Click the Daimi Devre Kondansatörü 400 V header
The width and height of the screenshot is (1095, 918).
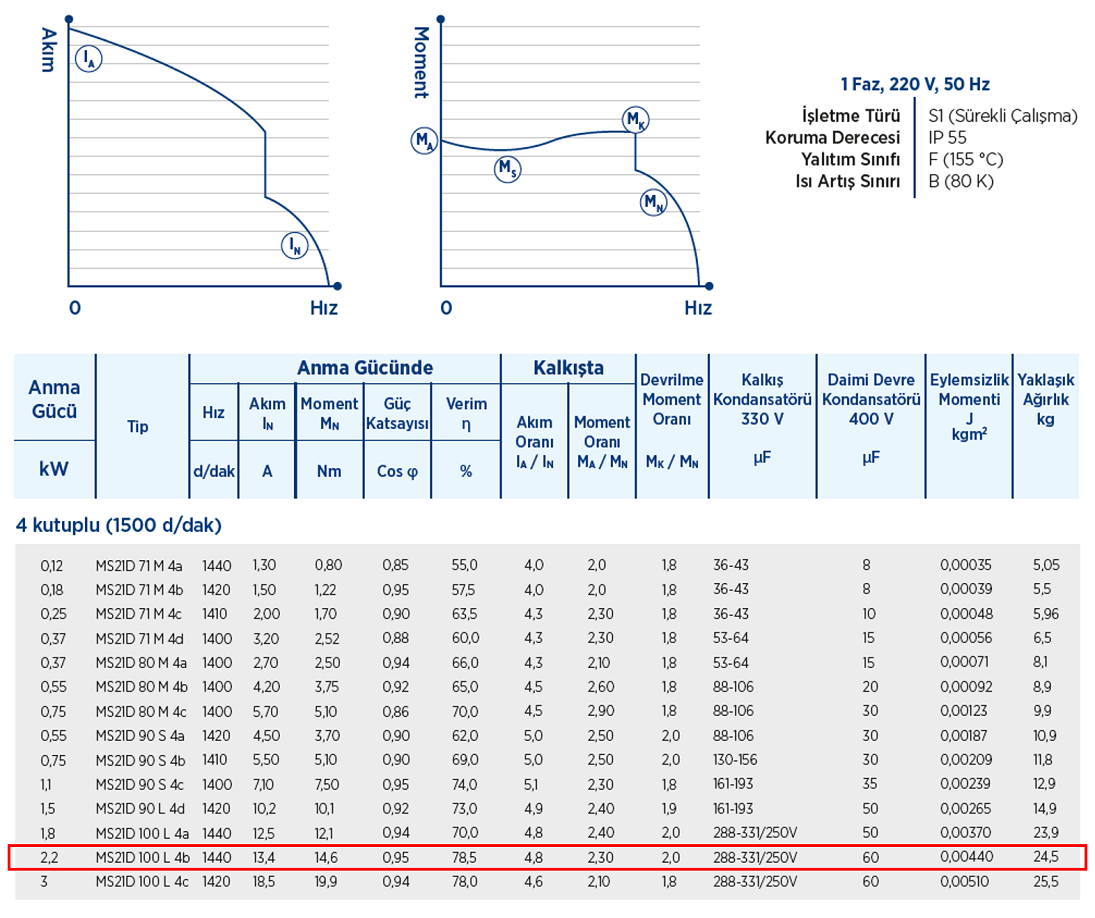click(871, 399)
